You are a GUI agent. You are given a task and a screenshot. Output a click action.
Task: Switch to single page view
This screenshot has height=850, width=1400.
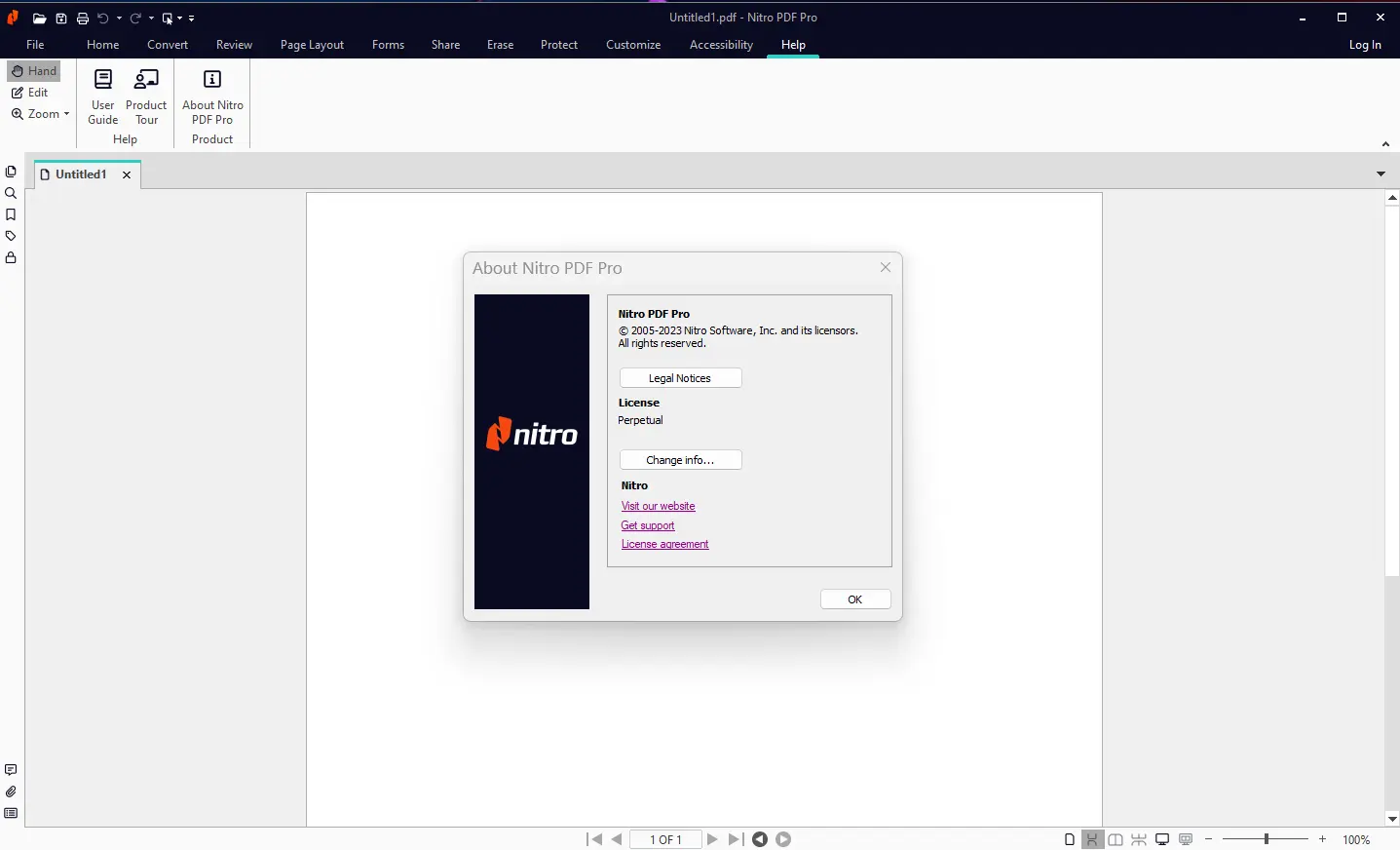pyautogui.click(x=1070, y=839)
